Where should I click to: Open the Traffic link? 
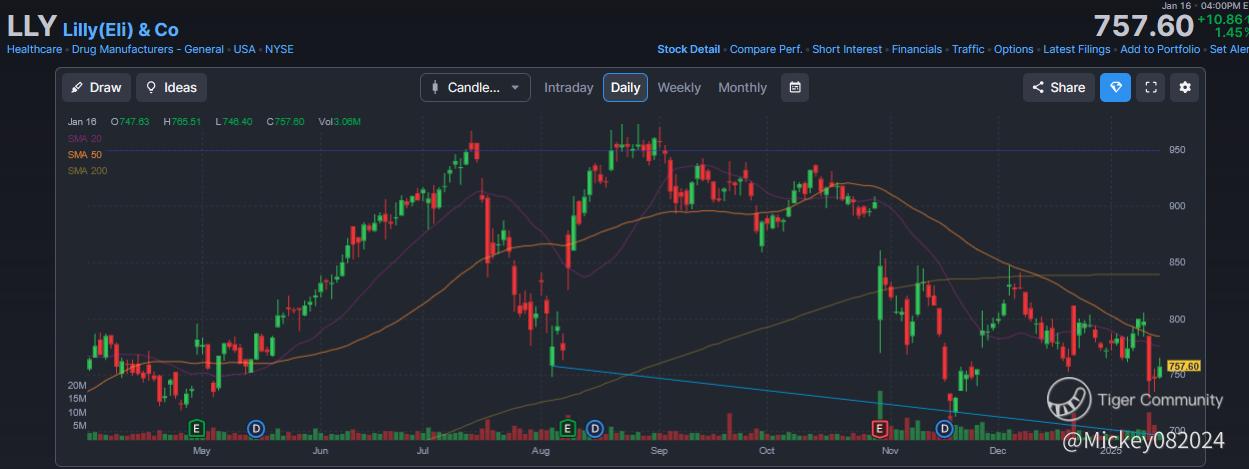968,49
